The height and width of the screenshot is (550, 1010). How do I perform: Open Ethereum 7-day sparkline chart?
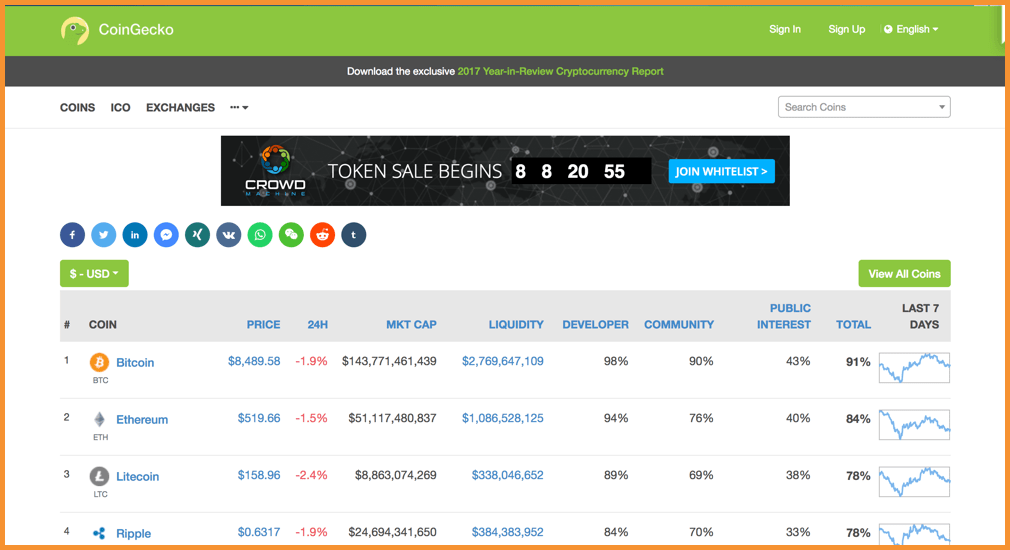click(915, 425)
